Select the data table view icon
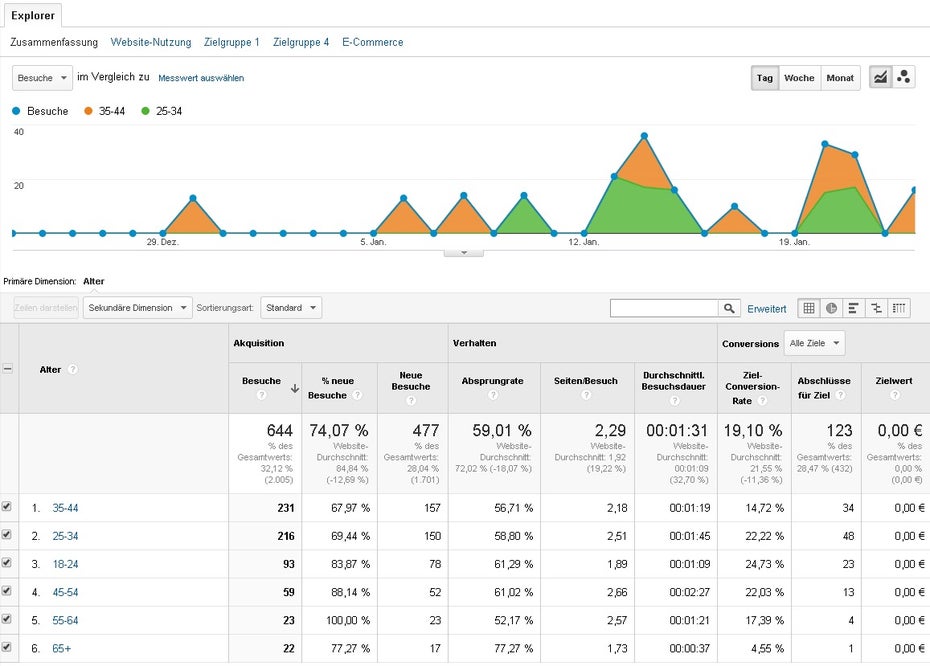The width and height of the screenshot is (930, 666). (x=809, y=308)
